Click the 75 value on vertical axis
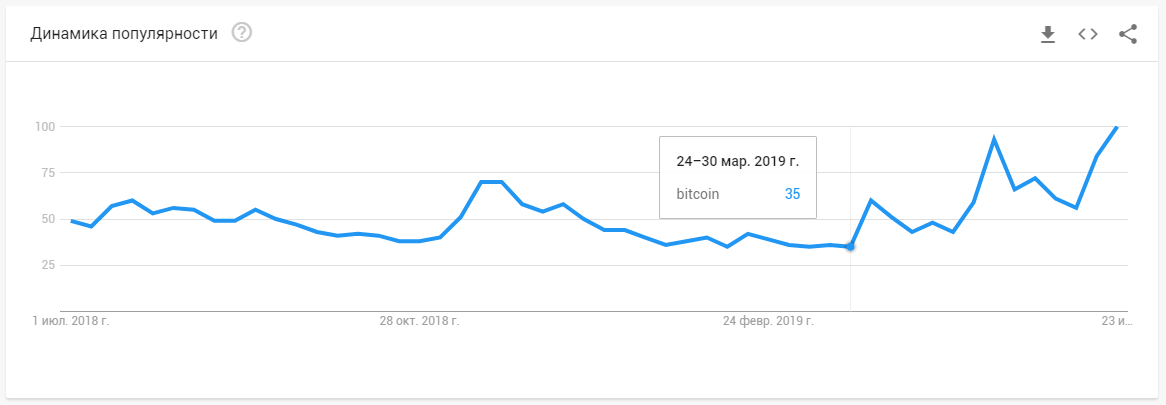This screenshot has height=405, width=1166. [48, 172]
